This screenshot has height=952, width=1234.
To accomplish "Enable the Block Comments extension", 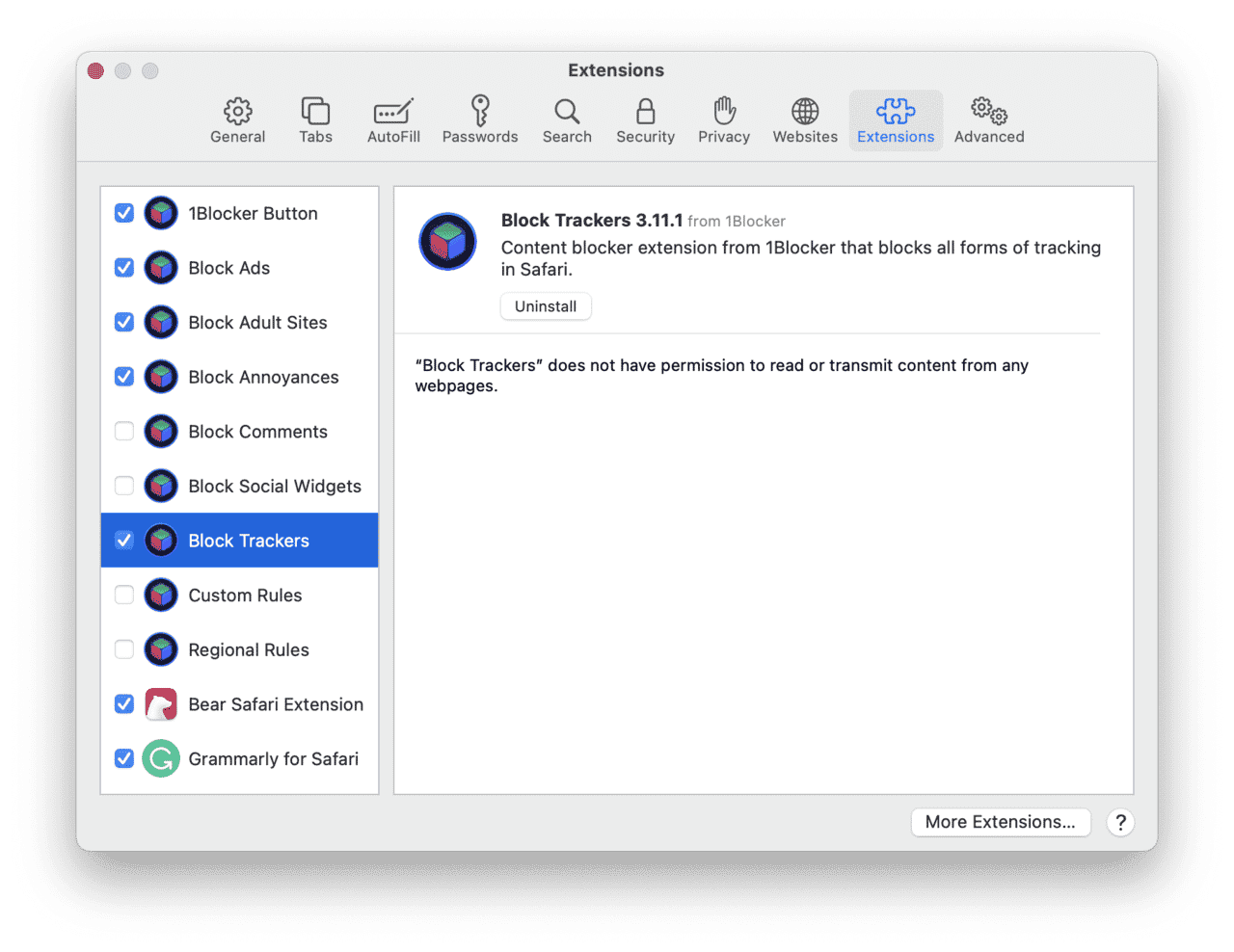I will click(x=123, y=431).
